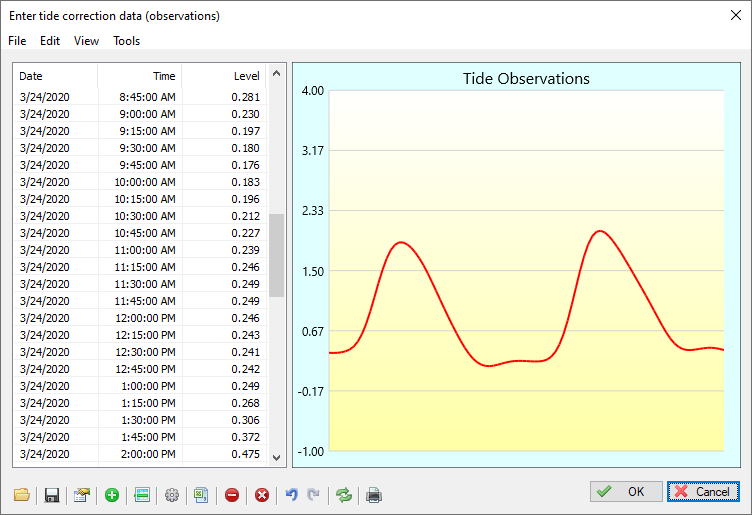Open the View menu

coord(86,41)
